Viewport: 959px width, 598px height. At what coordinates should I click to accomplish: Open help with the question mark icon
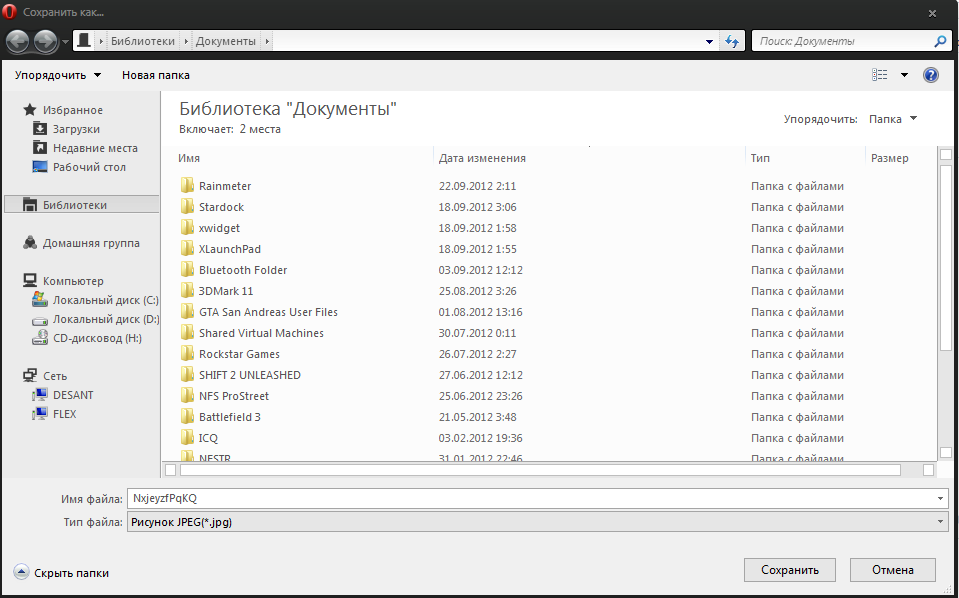click(x=931, y=75)
